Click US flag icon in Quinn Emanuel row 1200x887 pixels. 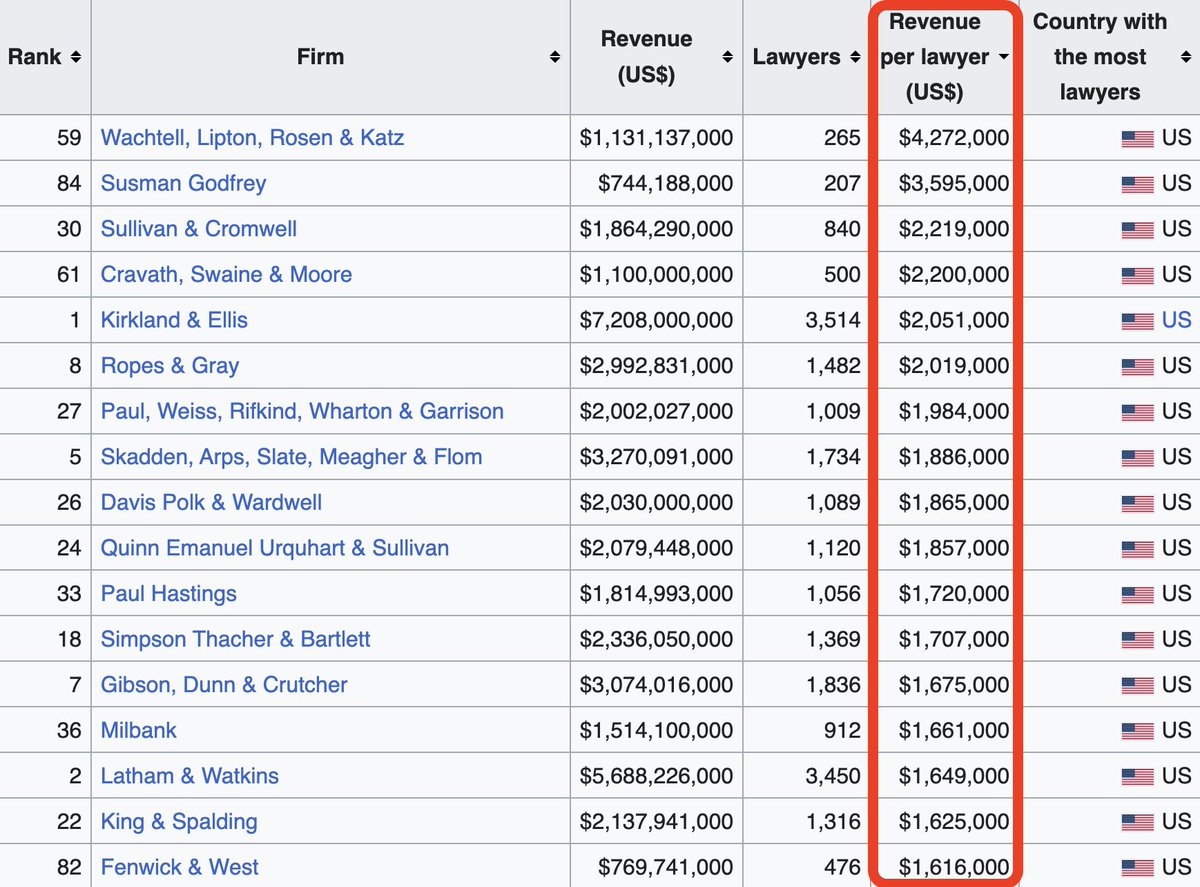tap(1138, 549)
